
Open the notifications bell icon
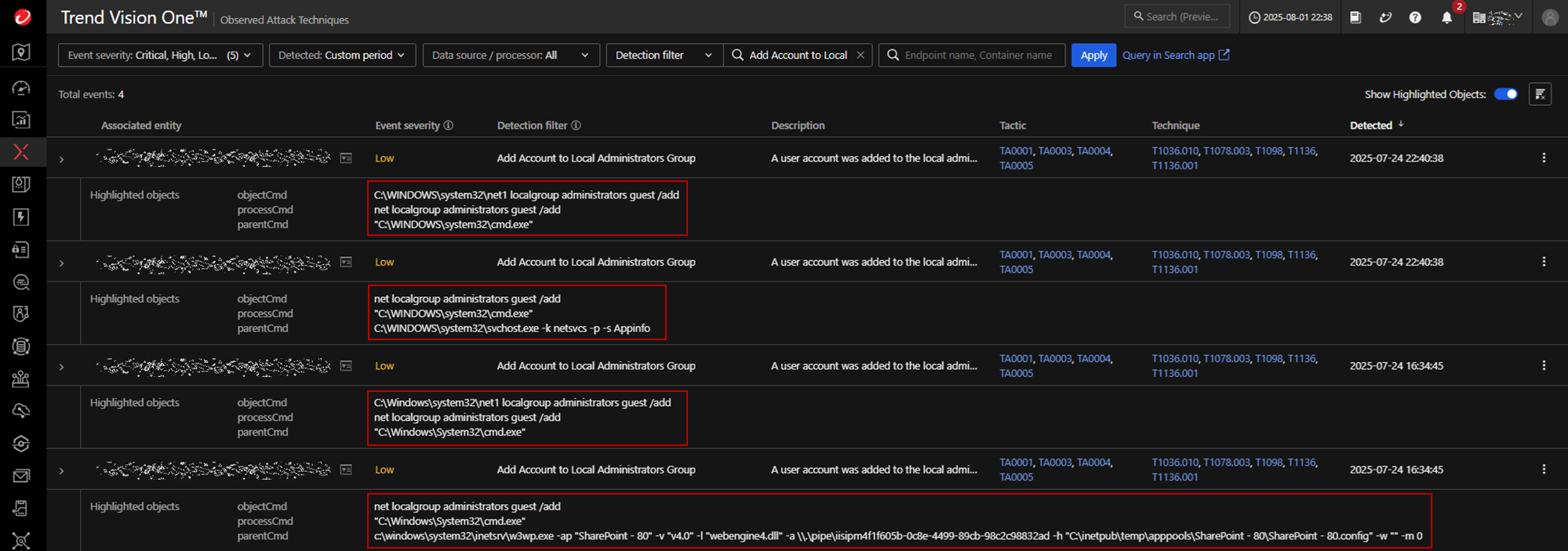tap(1446, 17)
